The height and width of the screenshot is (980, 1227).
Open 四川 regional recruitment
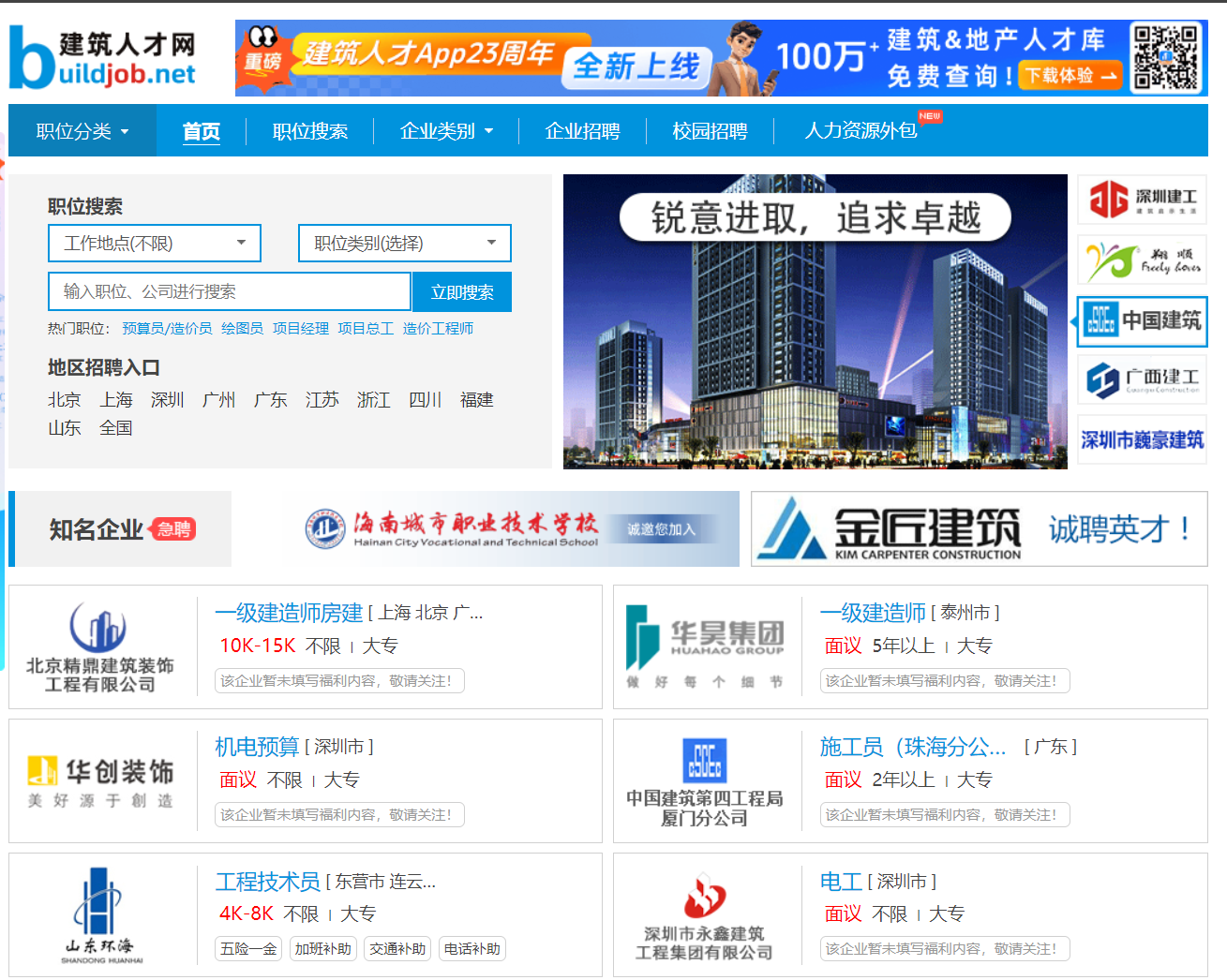pos(426,400)
